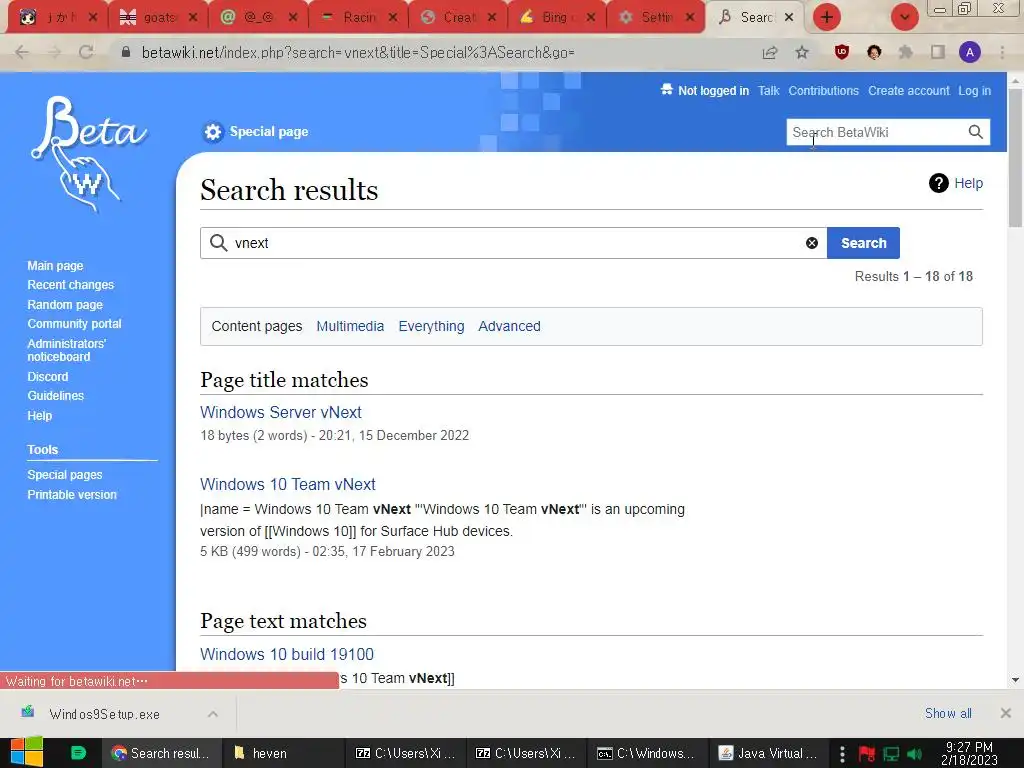Close the downloads bar with X

point(1006,713)
